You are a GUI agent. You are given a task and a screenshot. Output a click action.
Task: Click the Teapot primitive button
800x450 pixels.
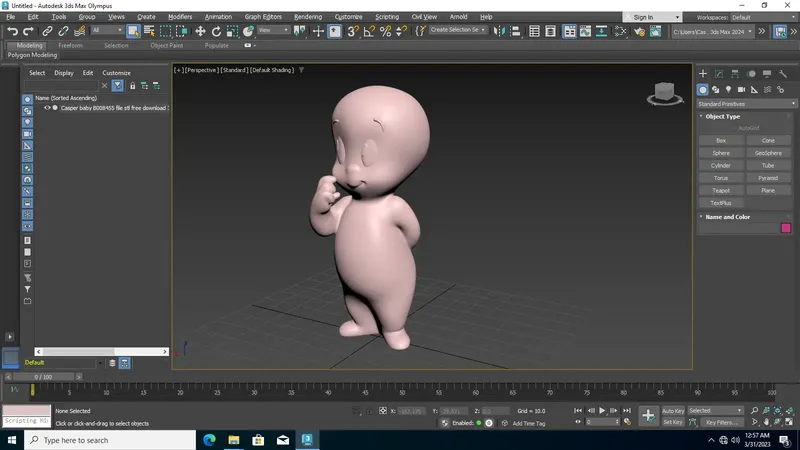[721, 190]
